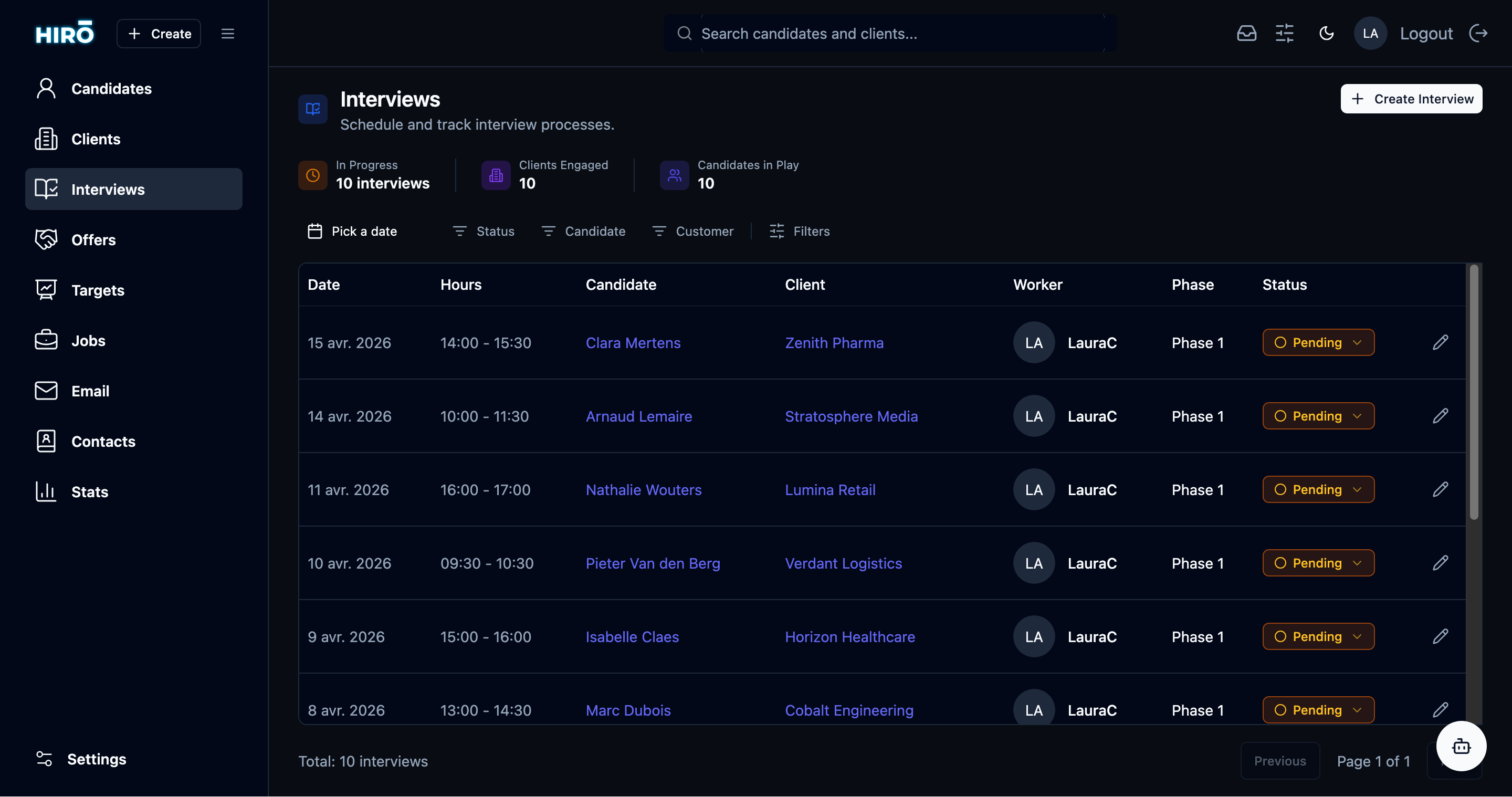Open the Email envelope icon

(x=46, y=390)
